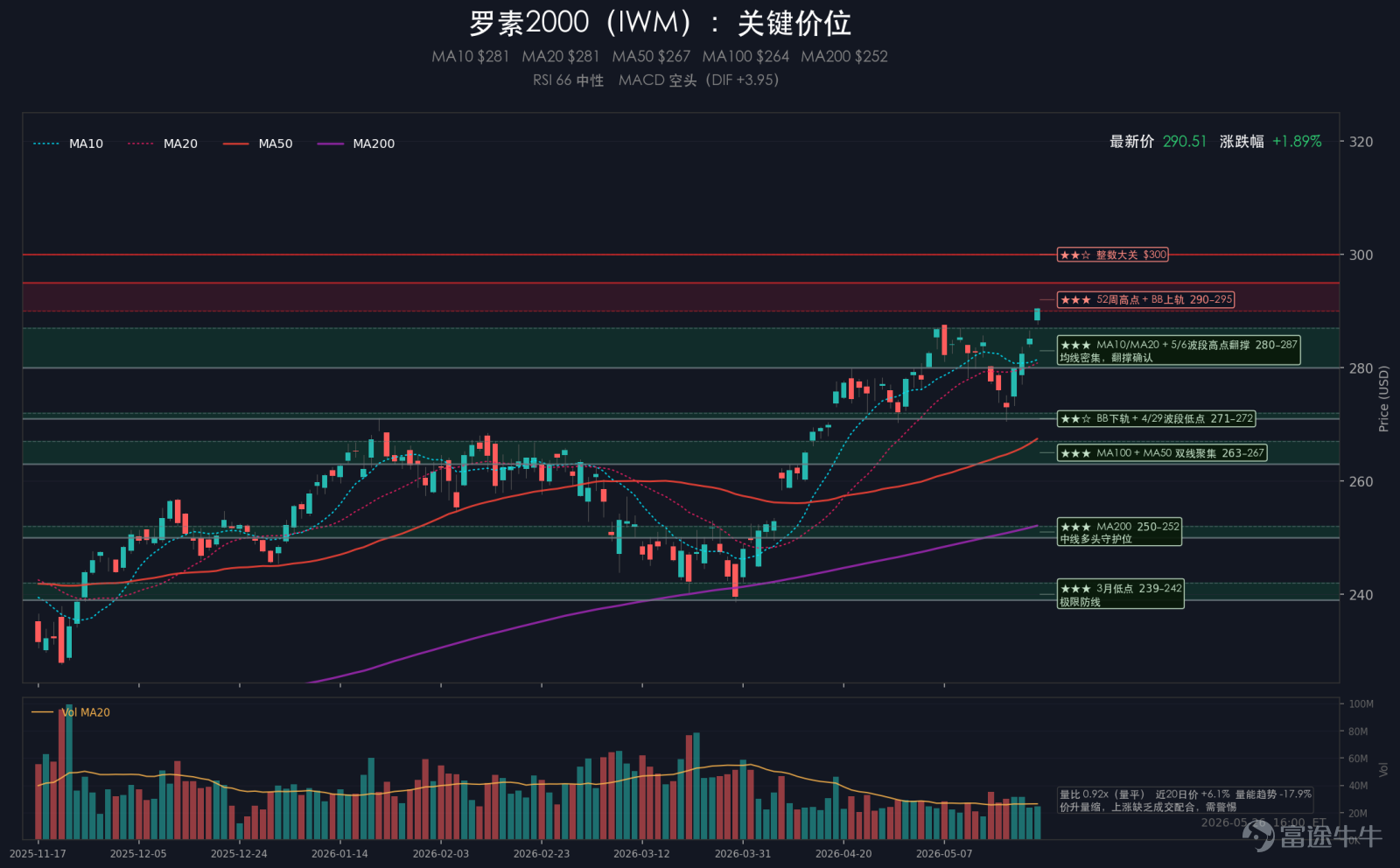Click the 100M volume axis tick
Viewport: 1400px width, 868px height.
[x=1361, y=703]
